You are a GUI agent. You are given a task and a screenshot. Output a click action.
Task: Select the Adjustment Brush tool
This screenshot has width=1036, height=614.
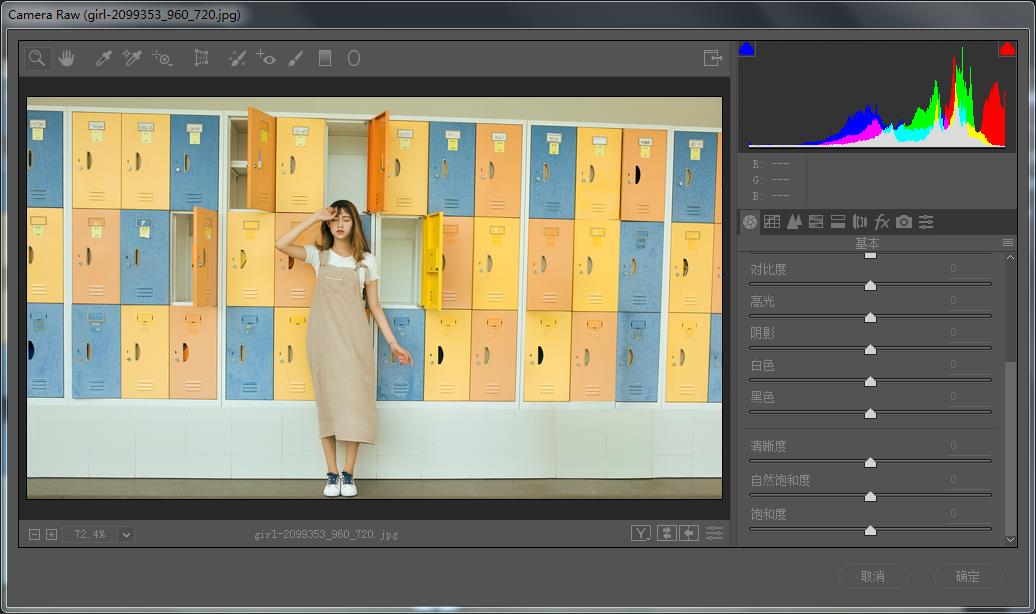[x=296, y=59]
